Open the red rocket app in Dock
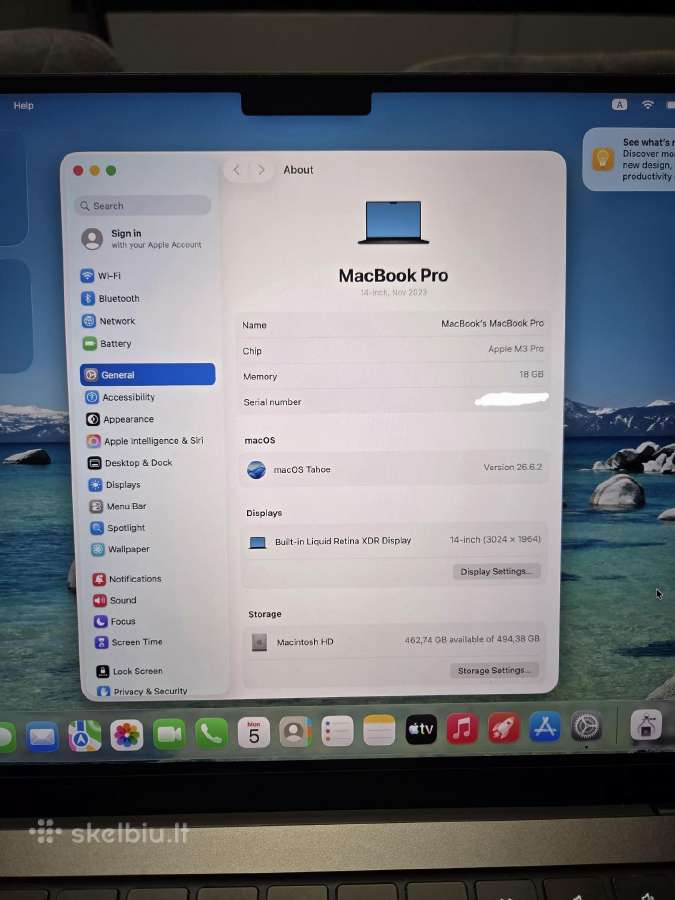This screenshot has height=900, width=675. [504, 728]
